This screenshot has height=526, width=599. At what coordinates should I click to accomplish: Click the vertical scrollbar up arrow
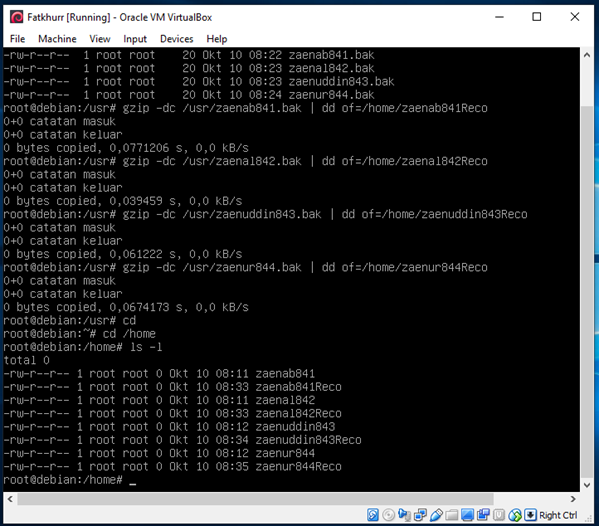587,55
